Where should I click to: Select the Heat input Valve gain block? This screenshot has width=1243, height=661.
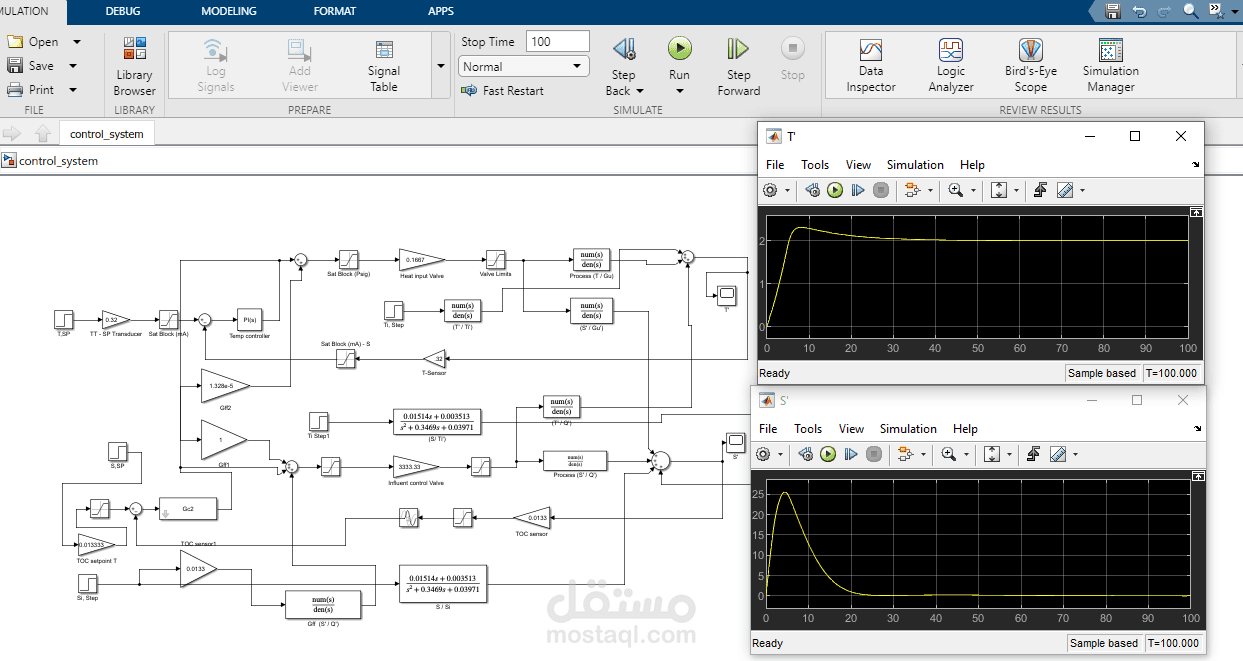pyautogui.click(x=420, y=259)
